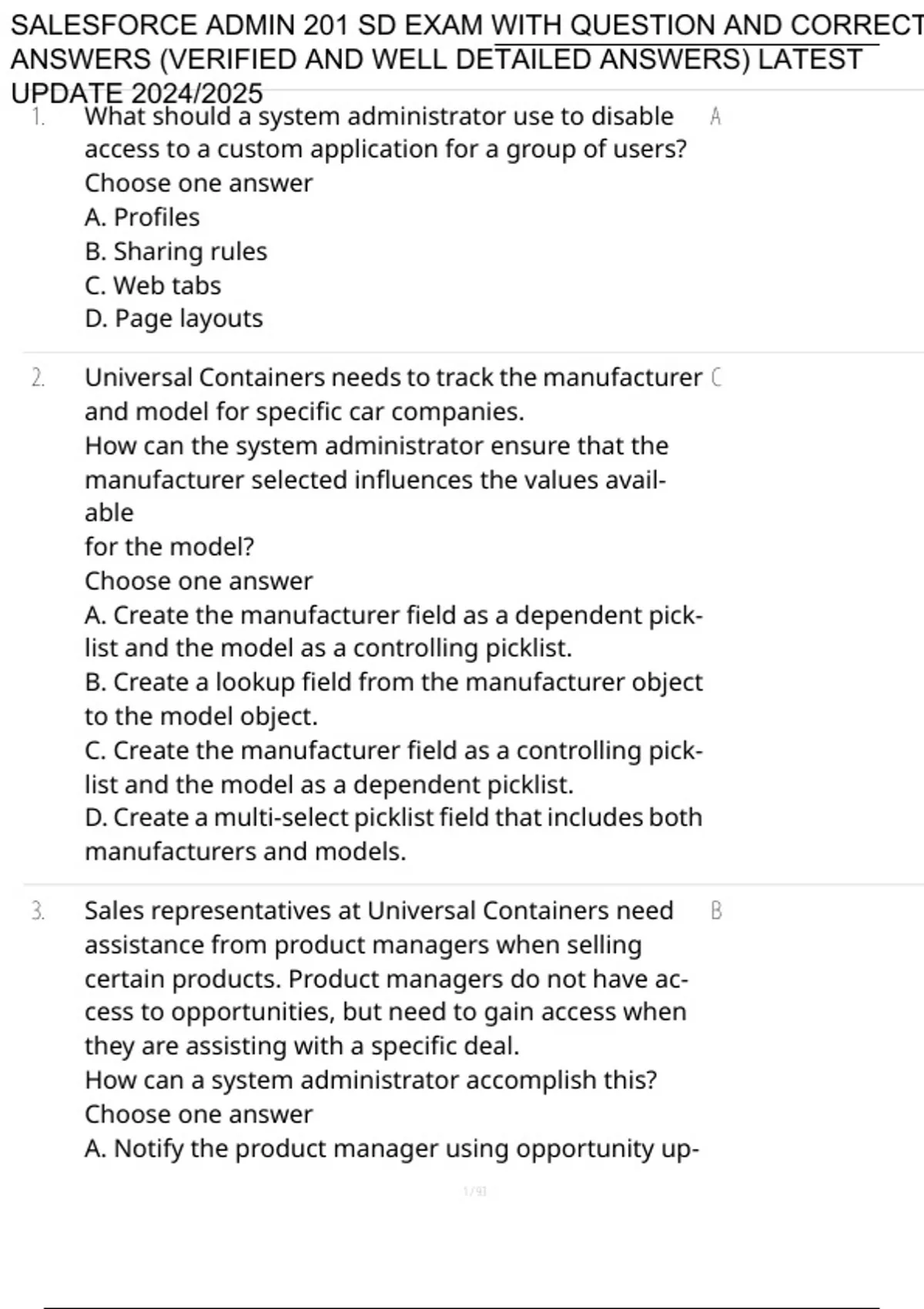Pick the 'D. Page layouts' option
924x1309 pixels.
[x=174, y=318]
